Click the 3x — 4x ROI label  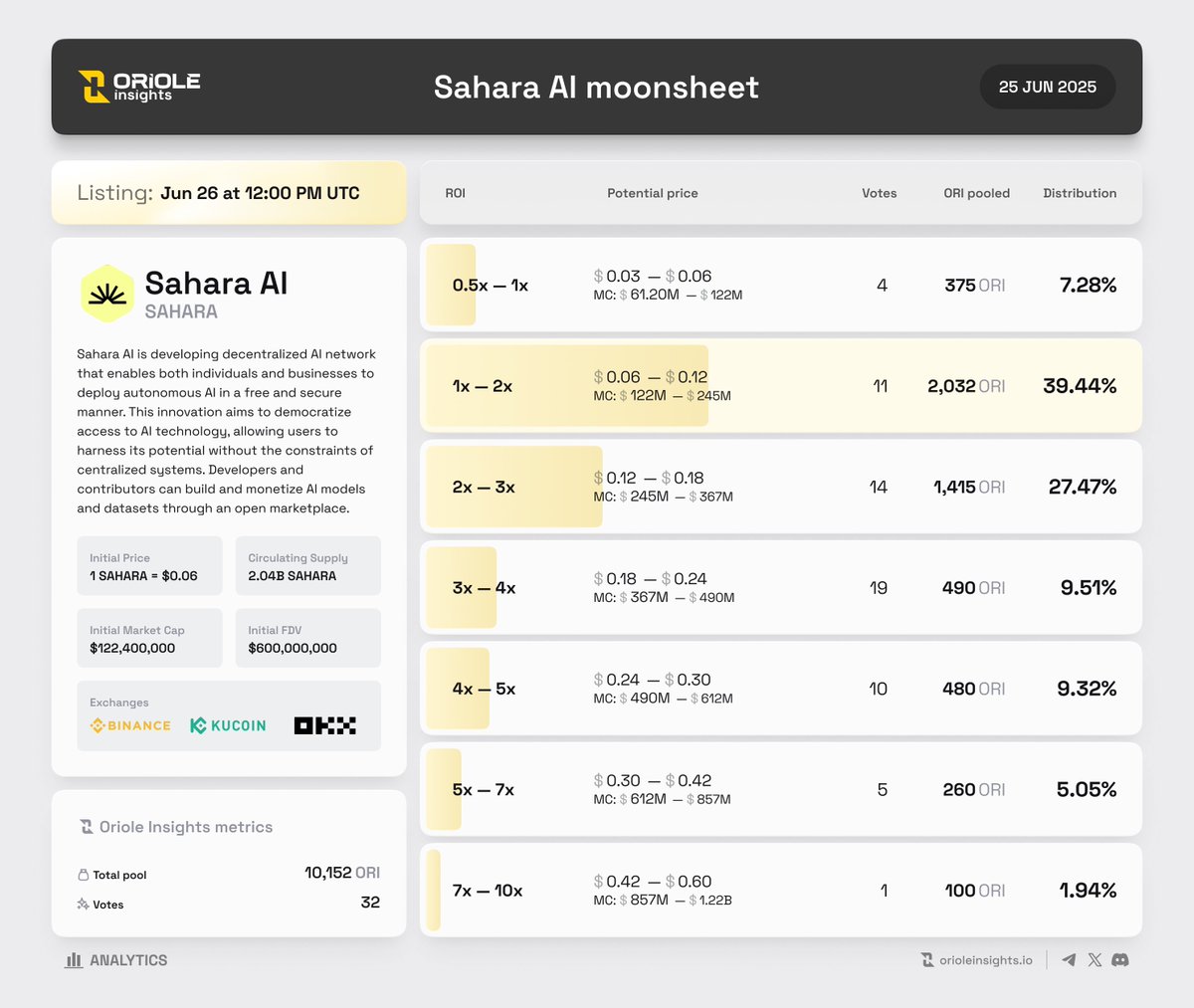tap(484, 588)
